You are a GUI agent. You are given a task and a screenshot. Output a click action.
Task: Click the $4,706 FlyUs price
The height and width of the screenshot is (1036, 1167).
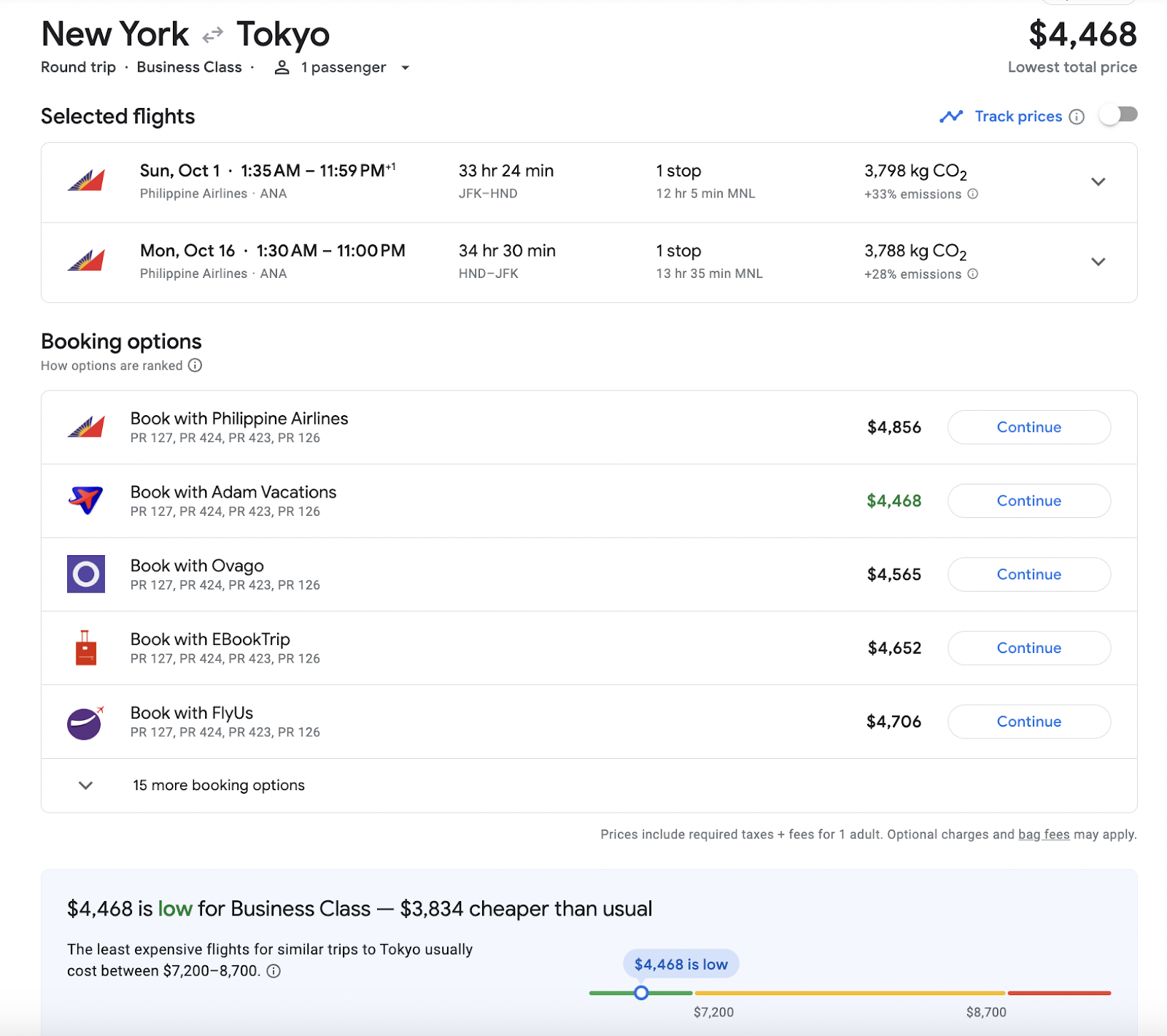[894, 722]
